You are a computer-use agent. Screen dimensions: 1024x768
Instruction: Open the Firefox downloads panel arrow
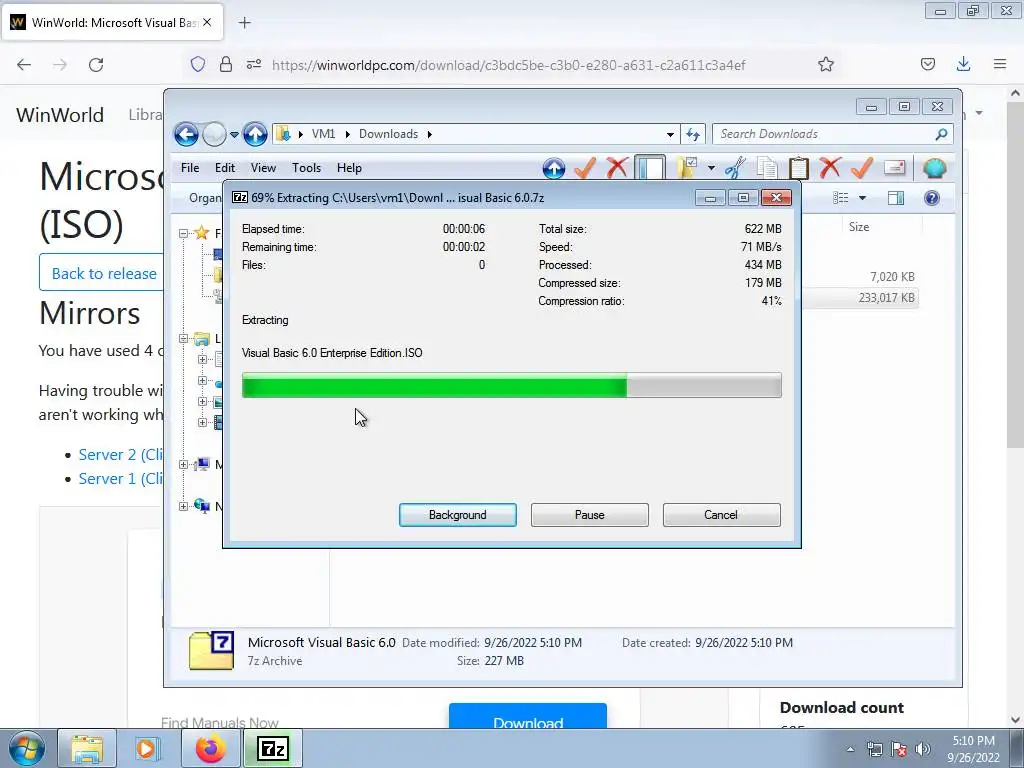(963, 64)
